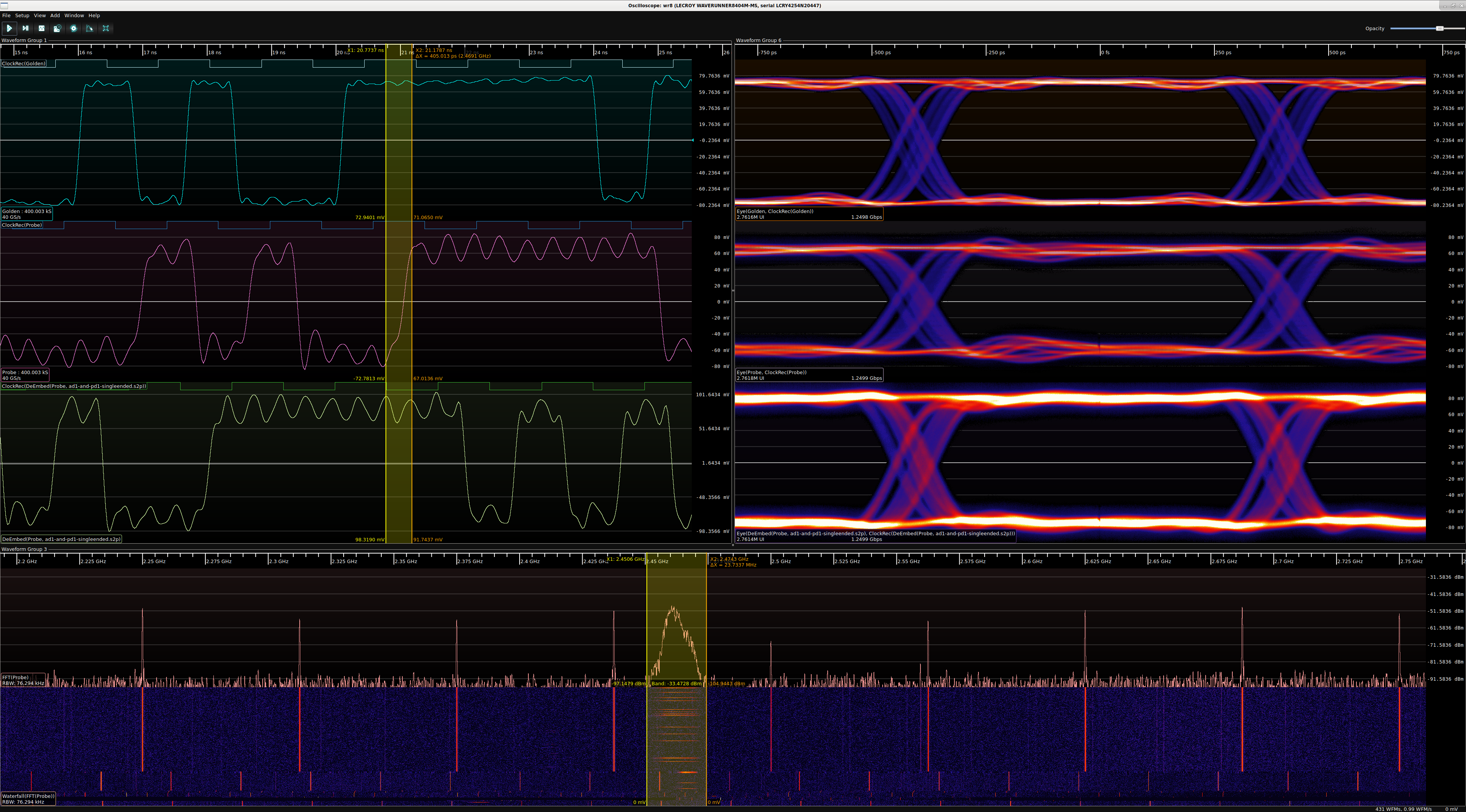Click the 18 ns timeline tick

[x=215, y=52]
